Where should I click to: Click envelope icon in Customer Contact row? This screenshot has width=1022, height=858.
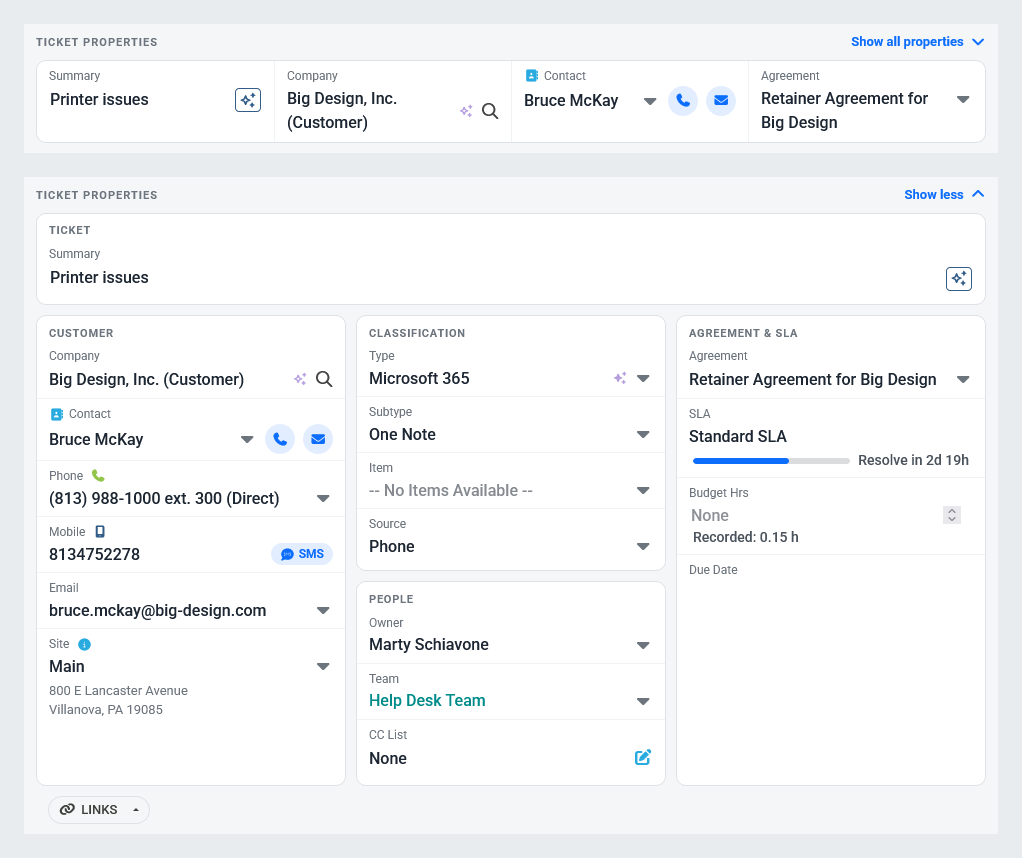[318, 439]
